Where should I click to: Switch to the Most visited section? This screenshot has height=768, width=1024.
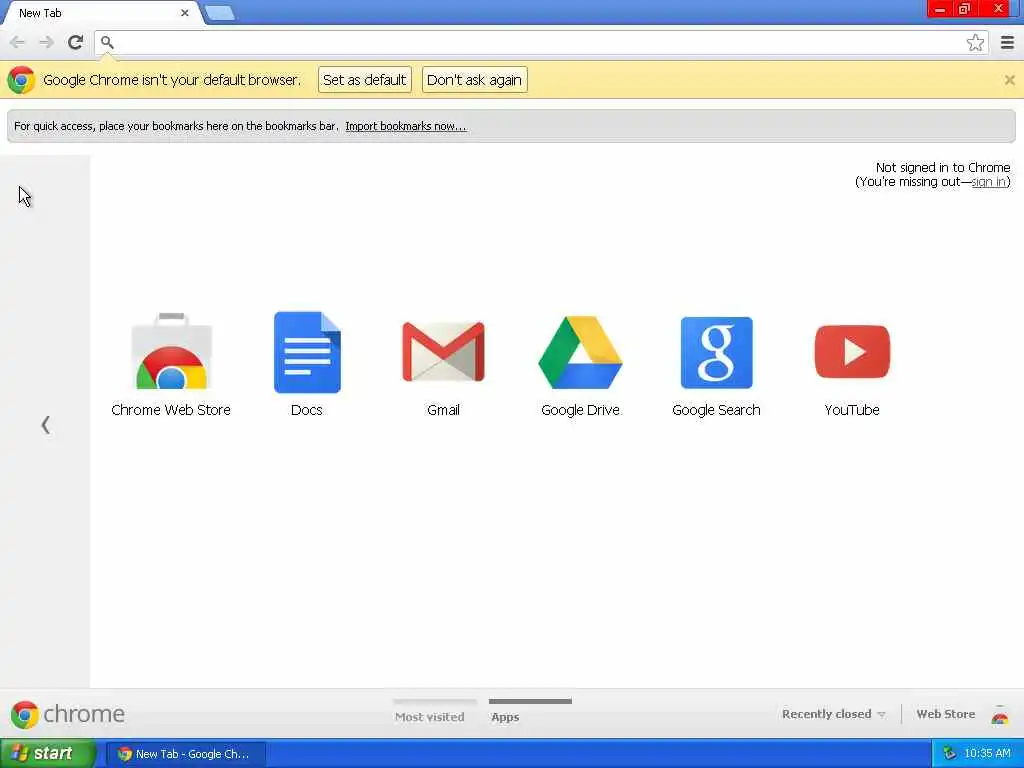click(x=430, y=716)
